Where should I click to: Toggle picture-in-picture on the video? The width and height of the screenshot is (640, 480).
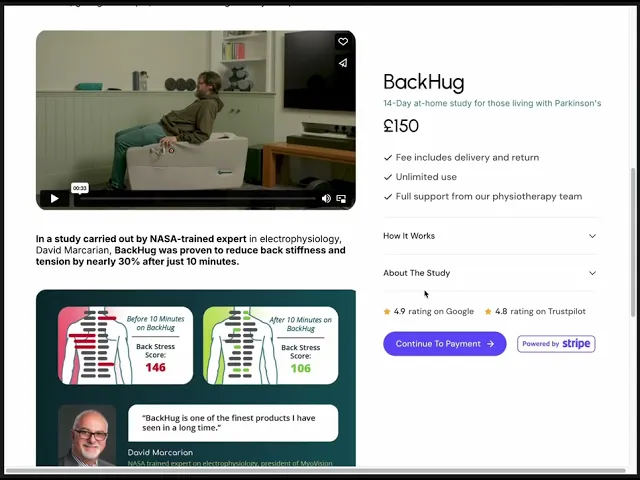tap(341, 199)
